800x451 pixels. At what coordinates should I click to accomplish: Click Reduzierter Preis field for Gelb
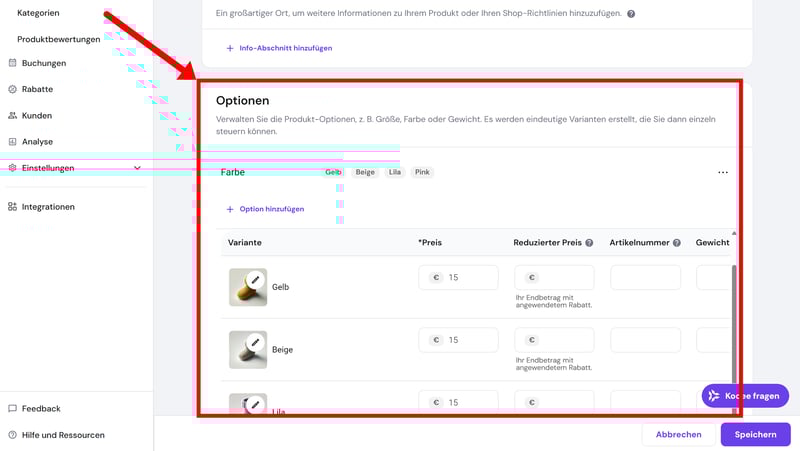(554, 278)
